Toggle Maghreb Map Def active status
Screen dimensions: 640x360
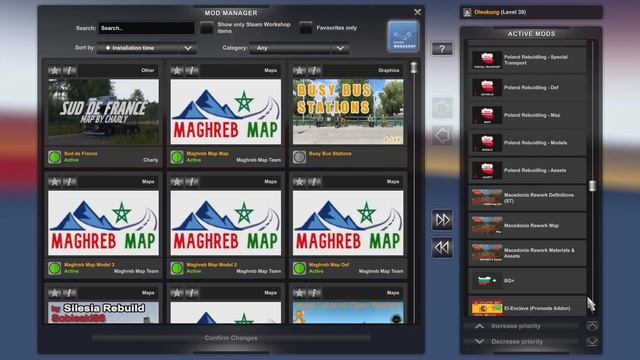(300, 268)
